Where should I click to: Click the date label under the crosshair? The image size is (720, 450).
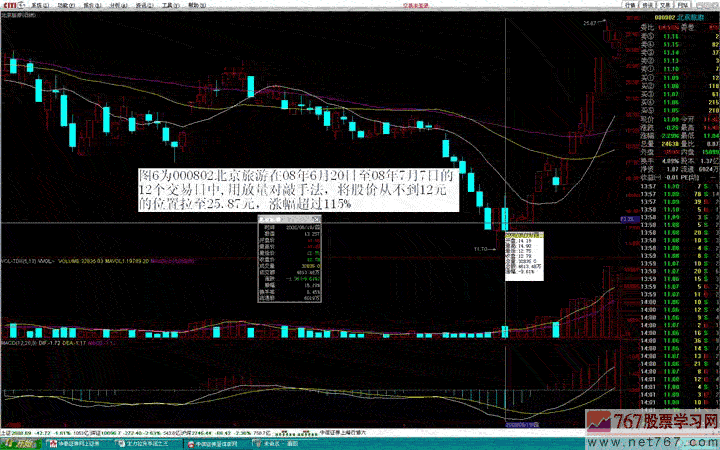[x=522, y=424]
